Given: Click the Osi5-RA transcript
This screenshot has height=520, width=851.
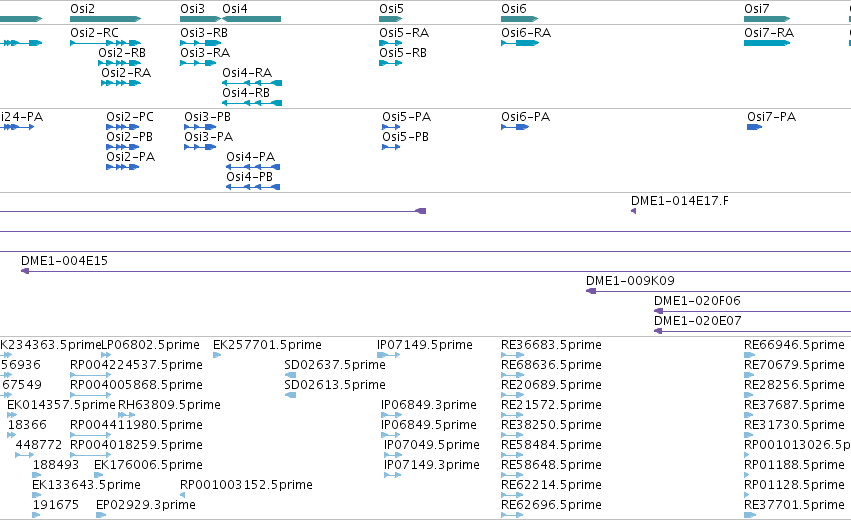Looking at the screenshot, I should click(x=391, y=43).
